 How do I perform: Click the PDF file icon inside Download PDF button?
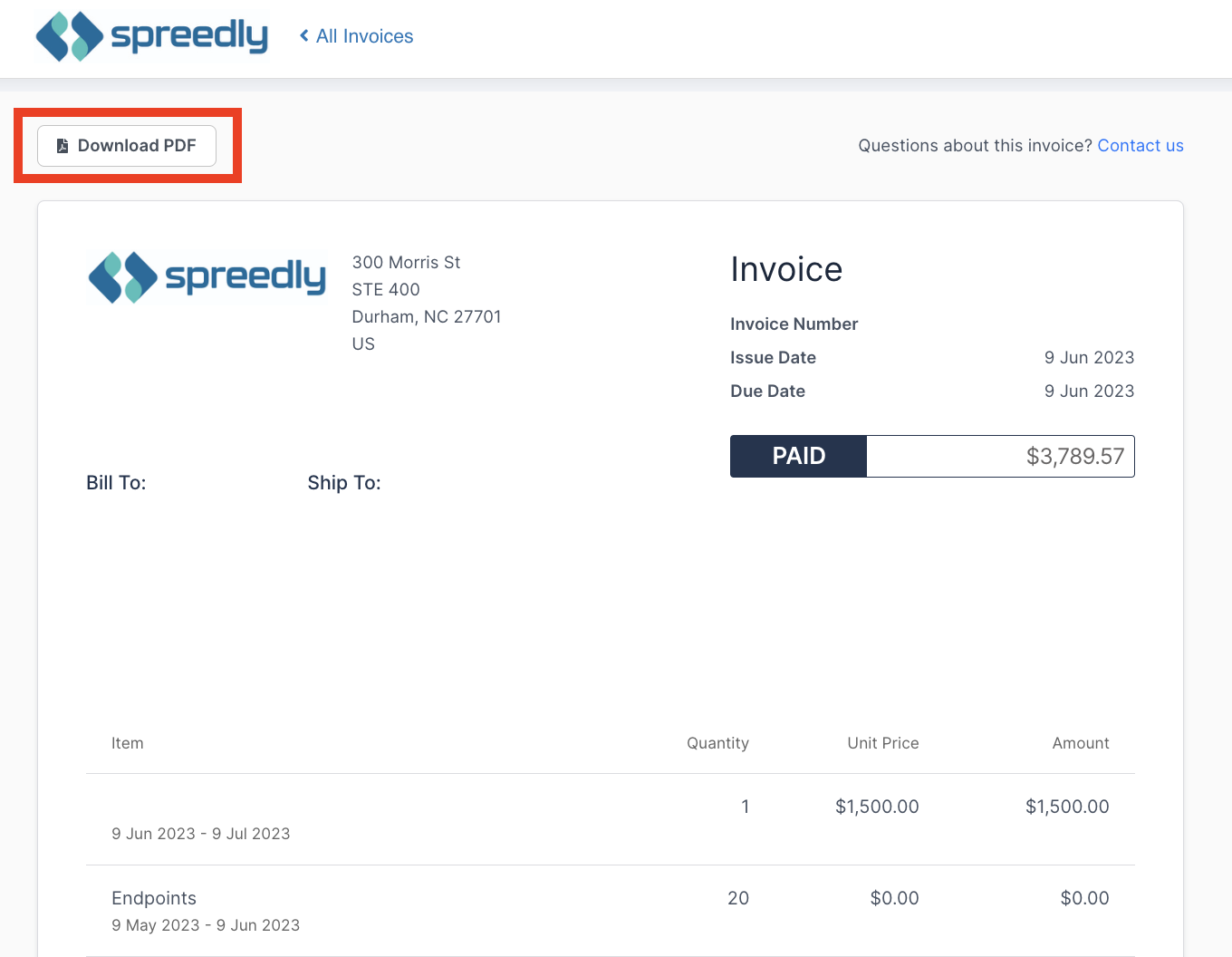63,145
